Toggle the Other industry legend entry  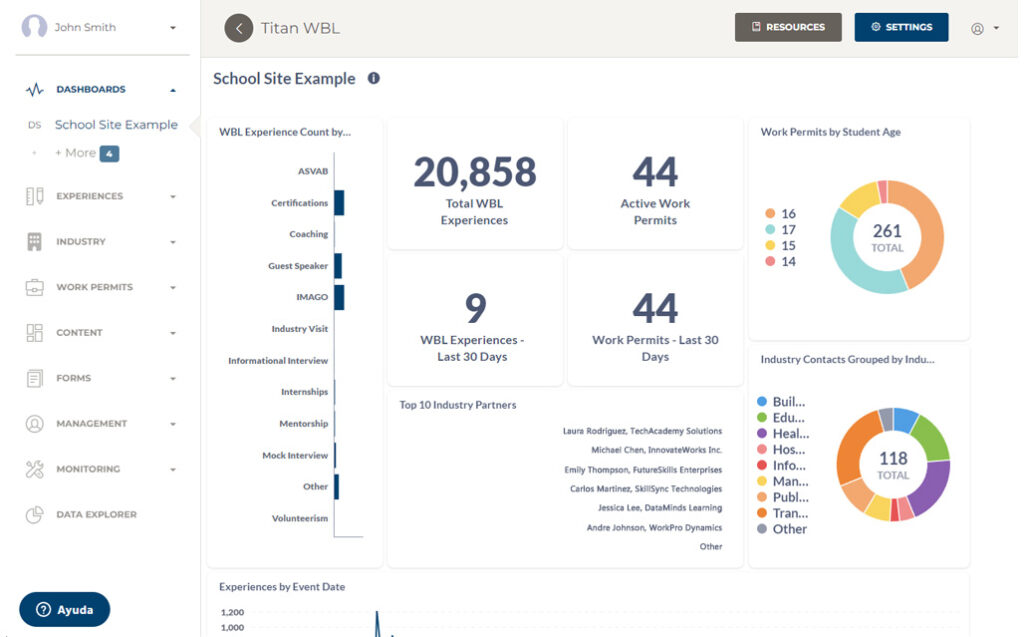(782, 529)
